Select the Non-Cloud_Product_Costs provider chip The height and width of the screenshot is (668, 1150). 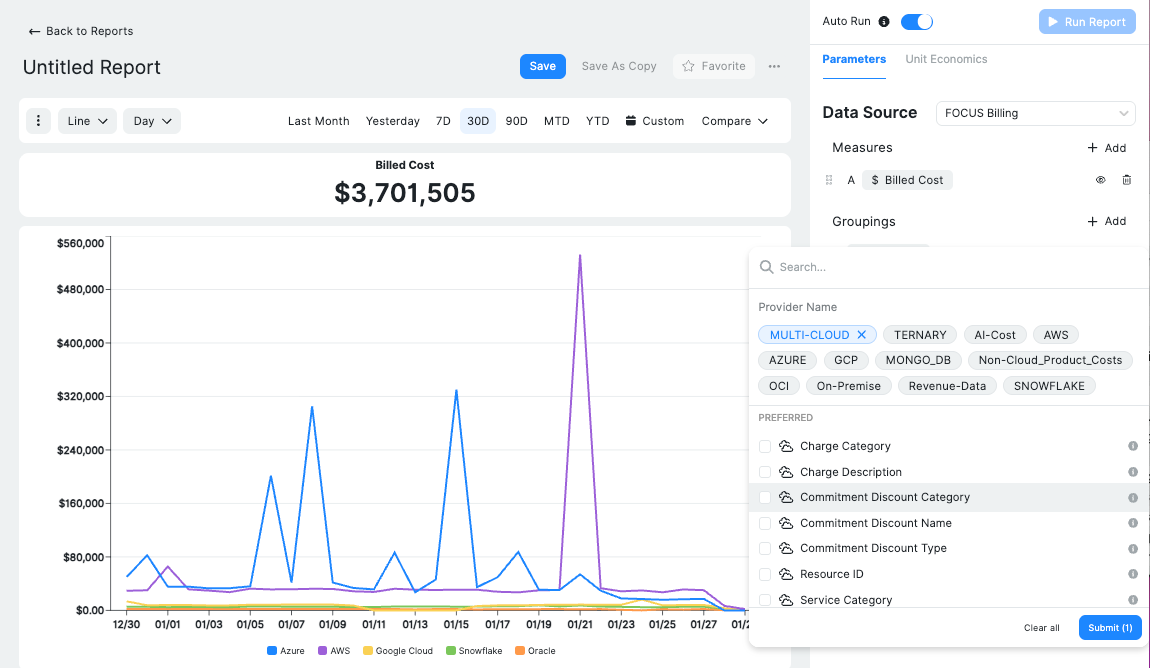point(1050,360)
